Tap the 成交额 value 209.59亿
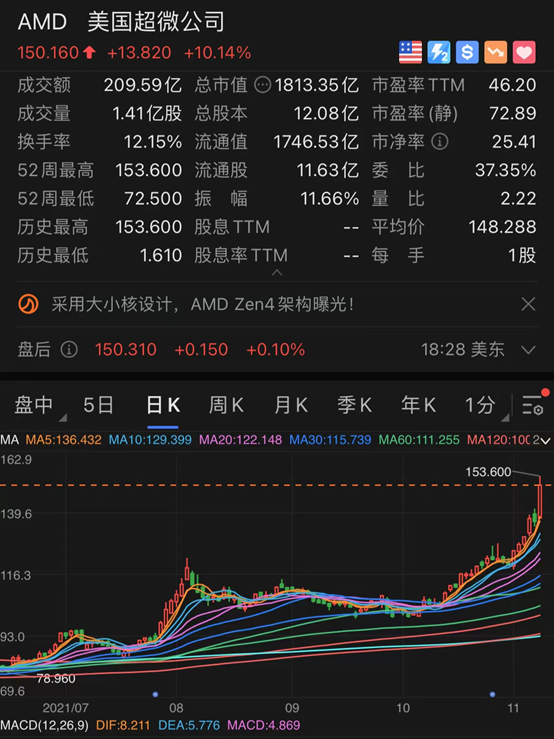554x739 pixels. [142, 85]
